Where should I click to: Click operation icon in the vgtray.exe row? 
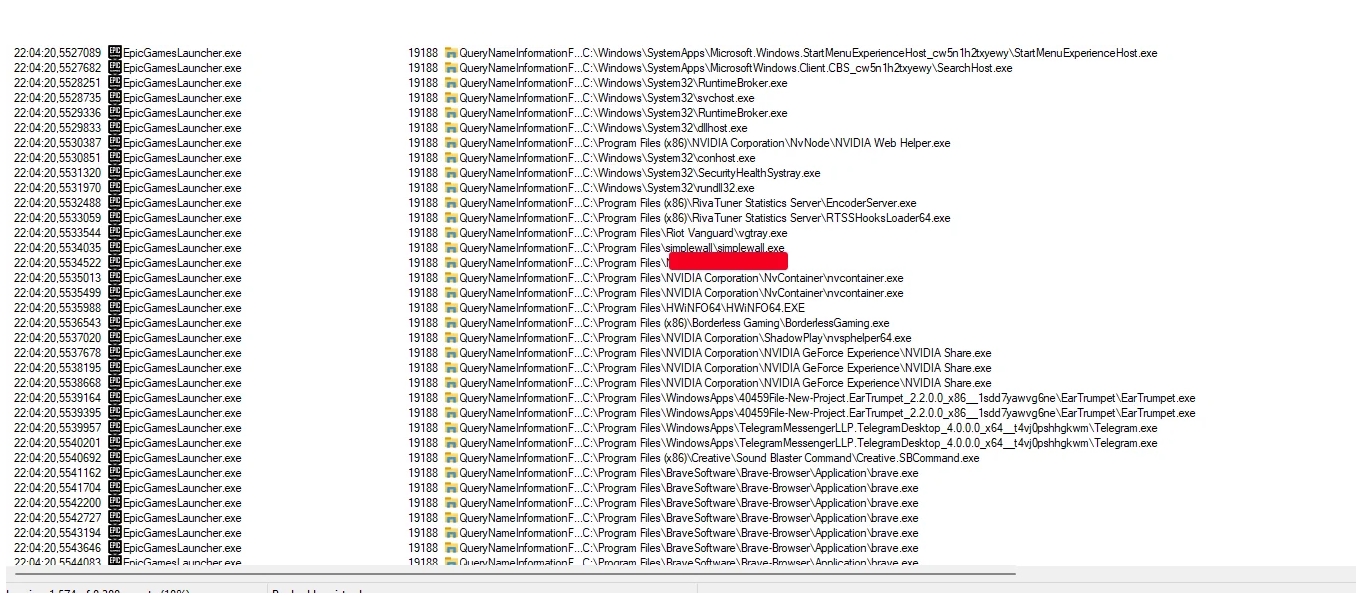[450, 233]
